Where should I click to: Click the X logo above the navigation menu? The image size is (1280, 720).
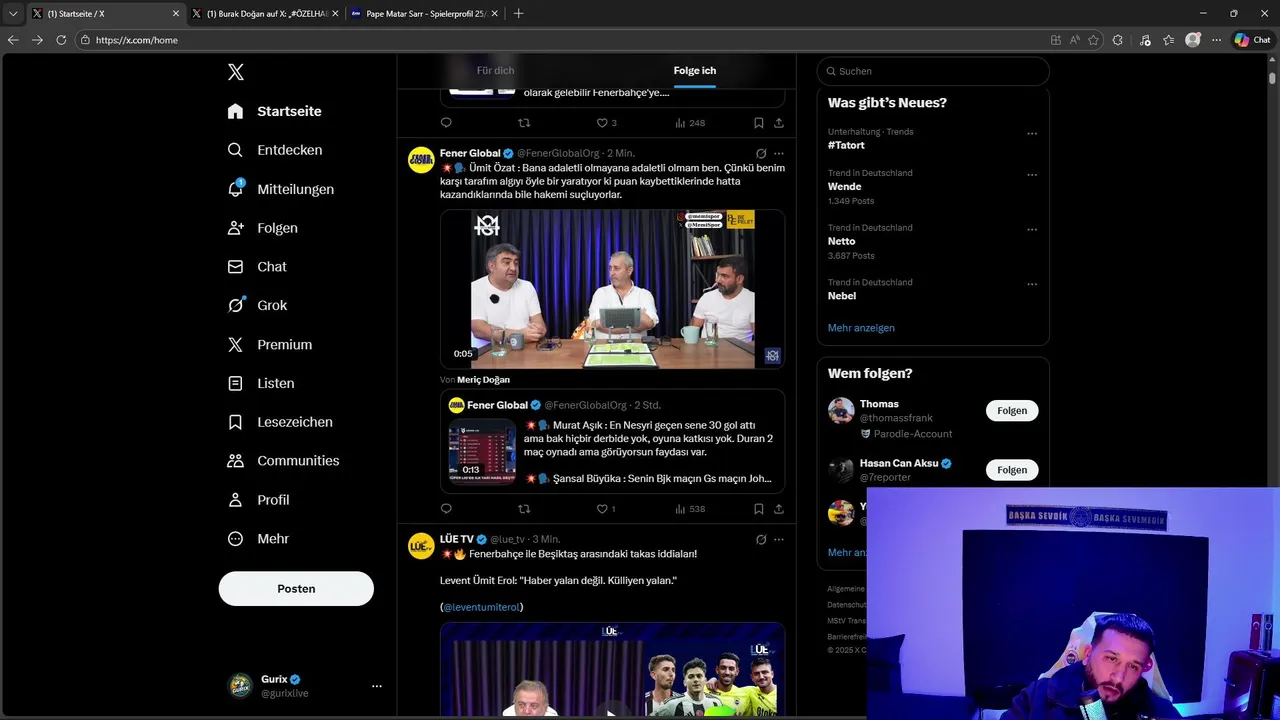(236, 72)
